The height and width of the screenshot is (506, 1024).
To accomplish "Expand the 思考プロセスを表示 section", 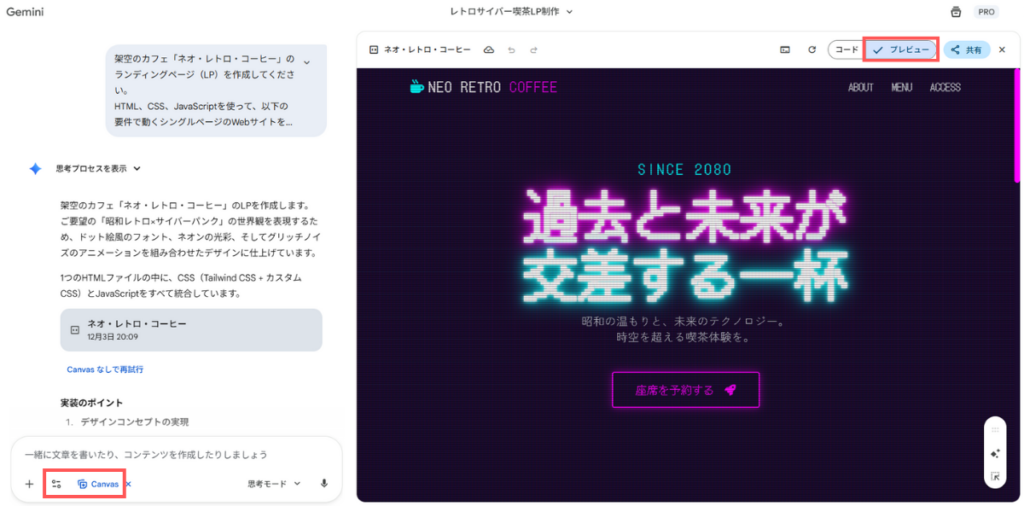I will click(x=98, y=168).
